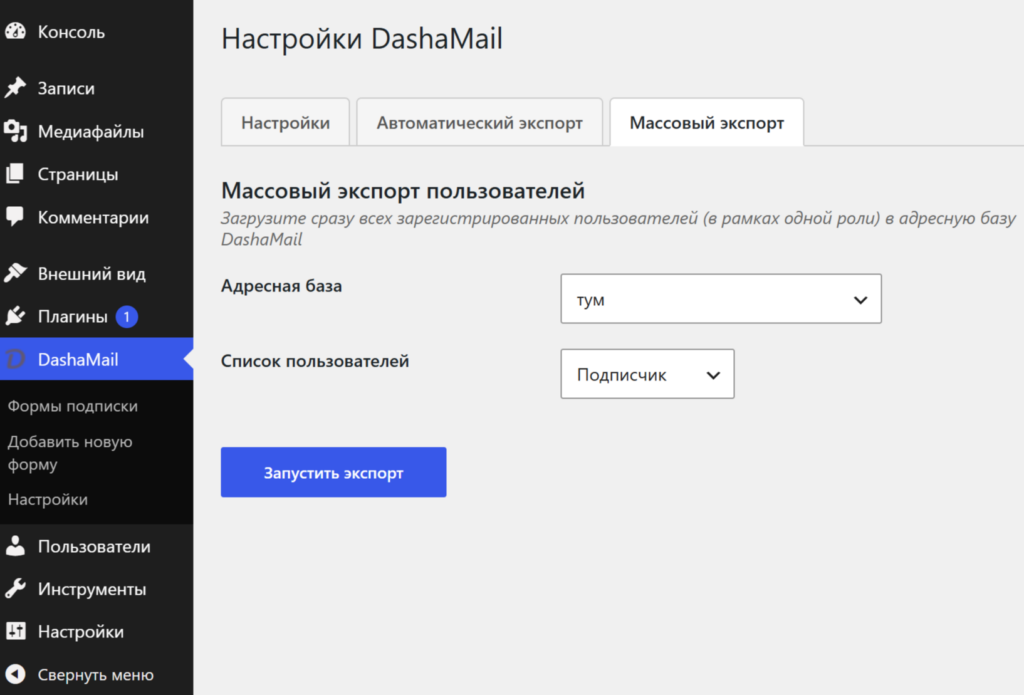The image size is (1024, 695).
Task: Click the Запустить экспорт button
Action: click(334, 472)
